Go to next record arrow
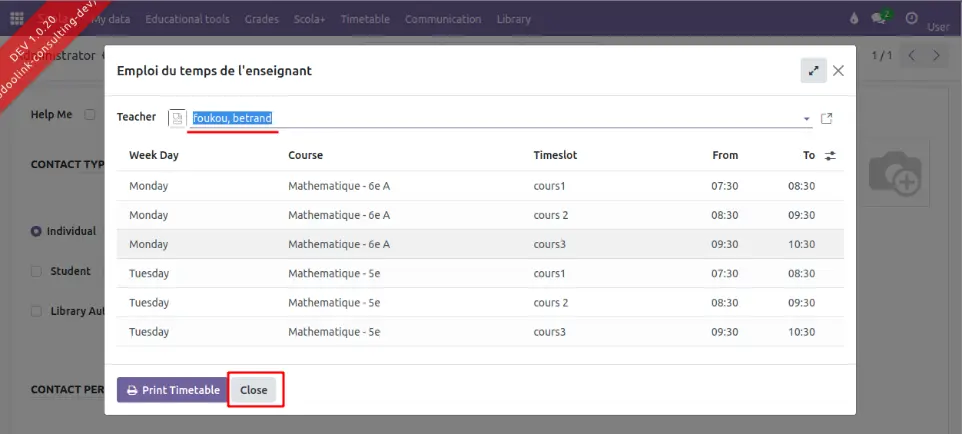Screen dimensions: 962x434 pos(937,56)
